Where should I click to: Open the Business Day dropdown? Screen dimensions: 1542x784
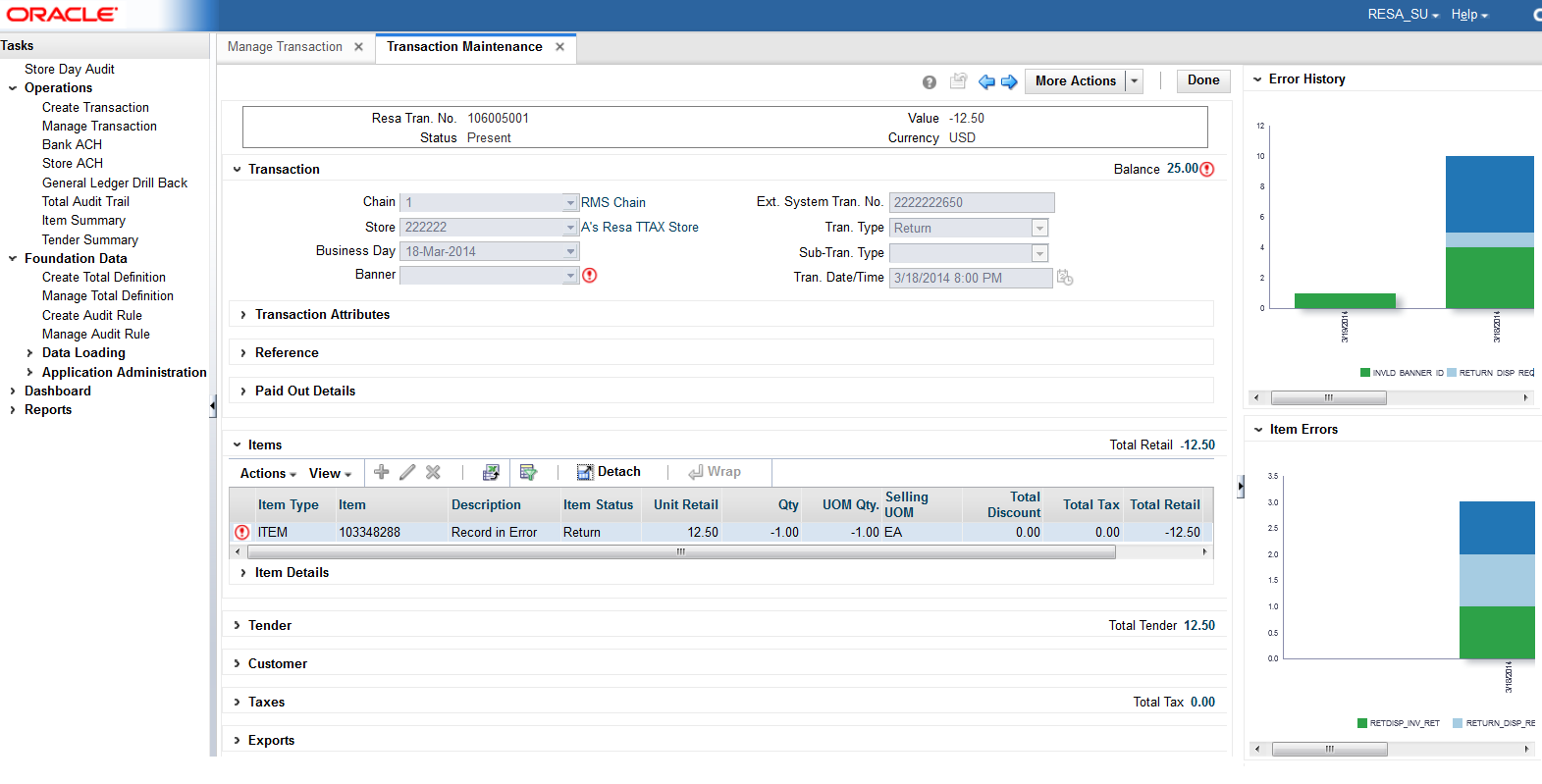[570, 251]
